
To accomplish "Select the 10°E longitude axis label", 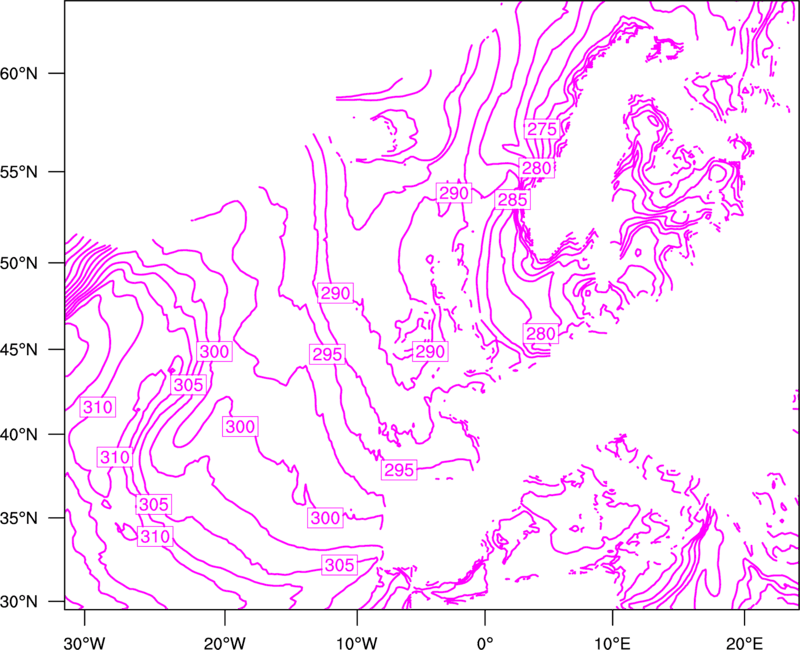I will [612, 642].
